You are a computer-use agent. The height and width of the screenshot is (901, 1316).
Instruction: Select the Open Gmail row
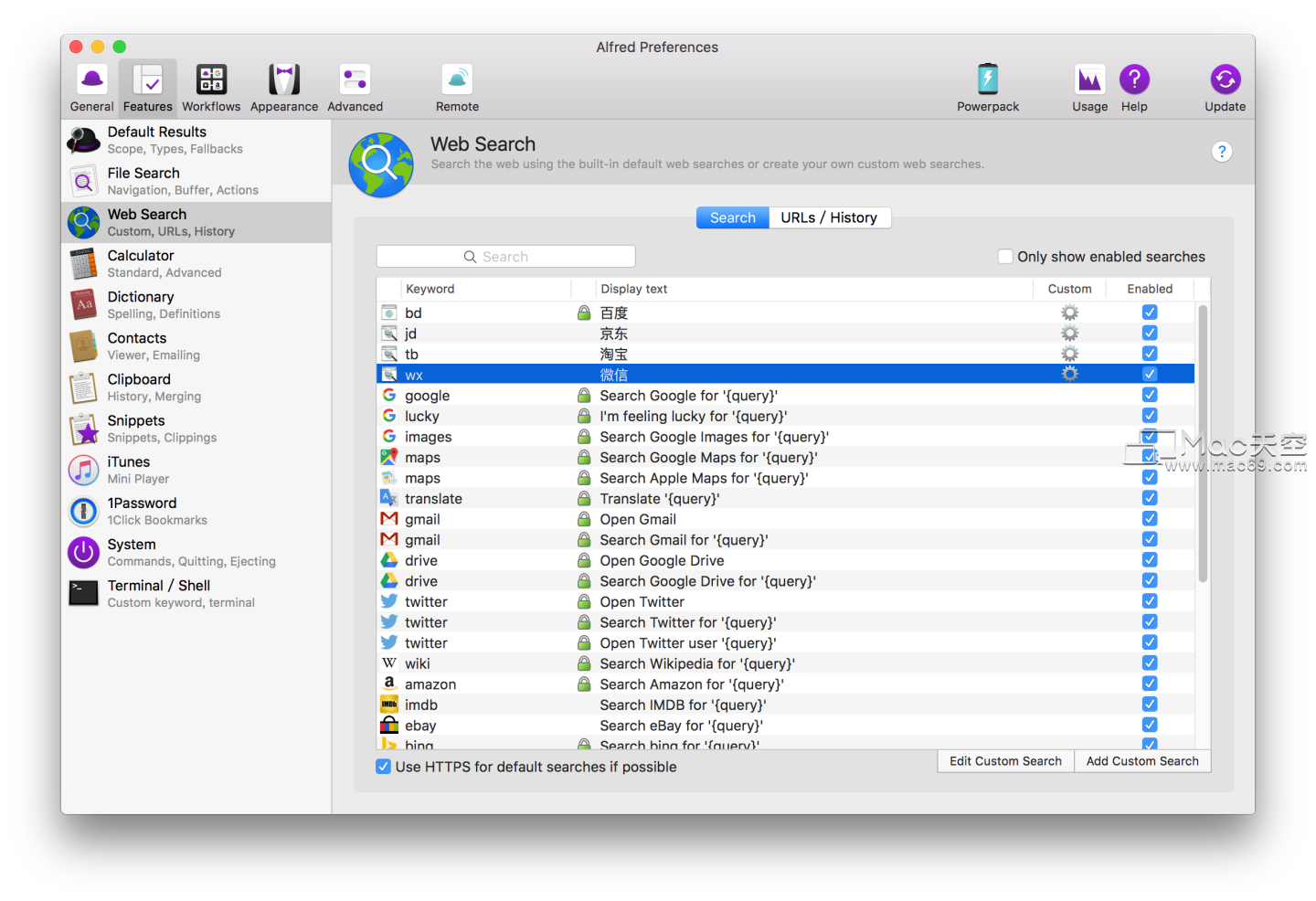(x=785, y=519)
